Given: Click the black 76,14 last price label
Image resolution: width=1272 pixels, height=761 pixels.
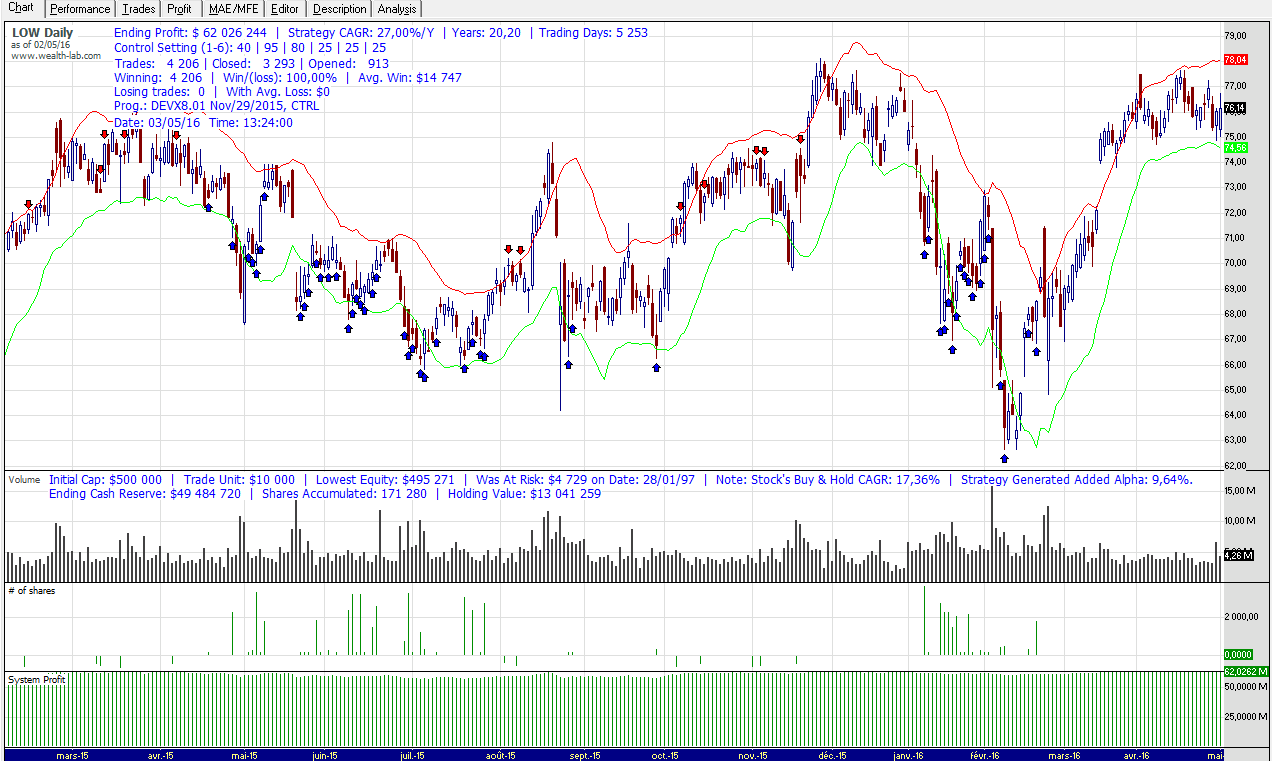Looking at the screenshot, I should (1234, 108).
